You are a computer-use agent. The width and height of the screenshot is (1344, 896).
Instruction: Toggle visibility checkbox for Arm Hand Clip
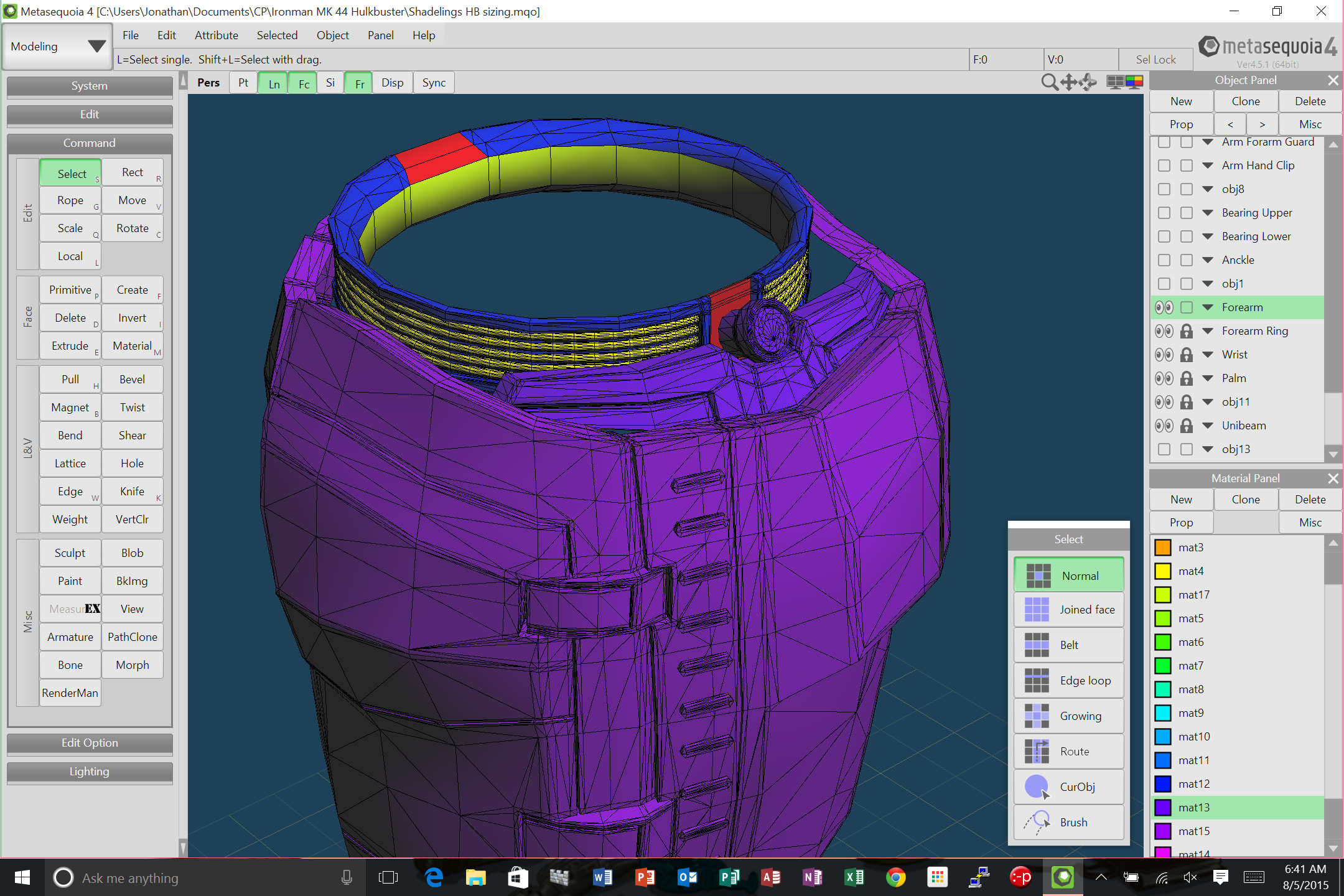(1164, 166)
